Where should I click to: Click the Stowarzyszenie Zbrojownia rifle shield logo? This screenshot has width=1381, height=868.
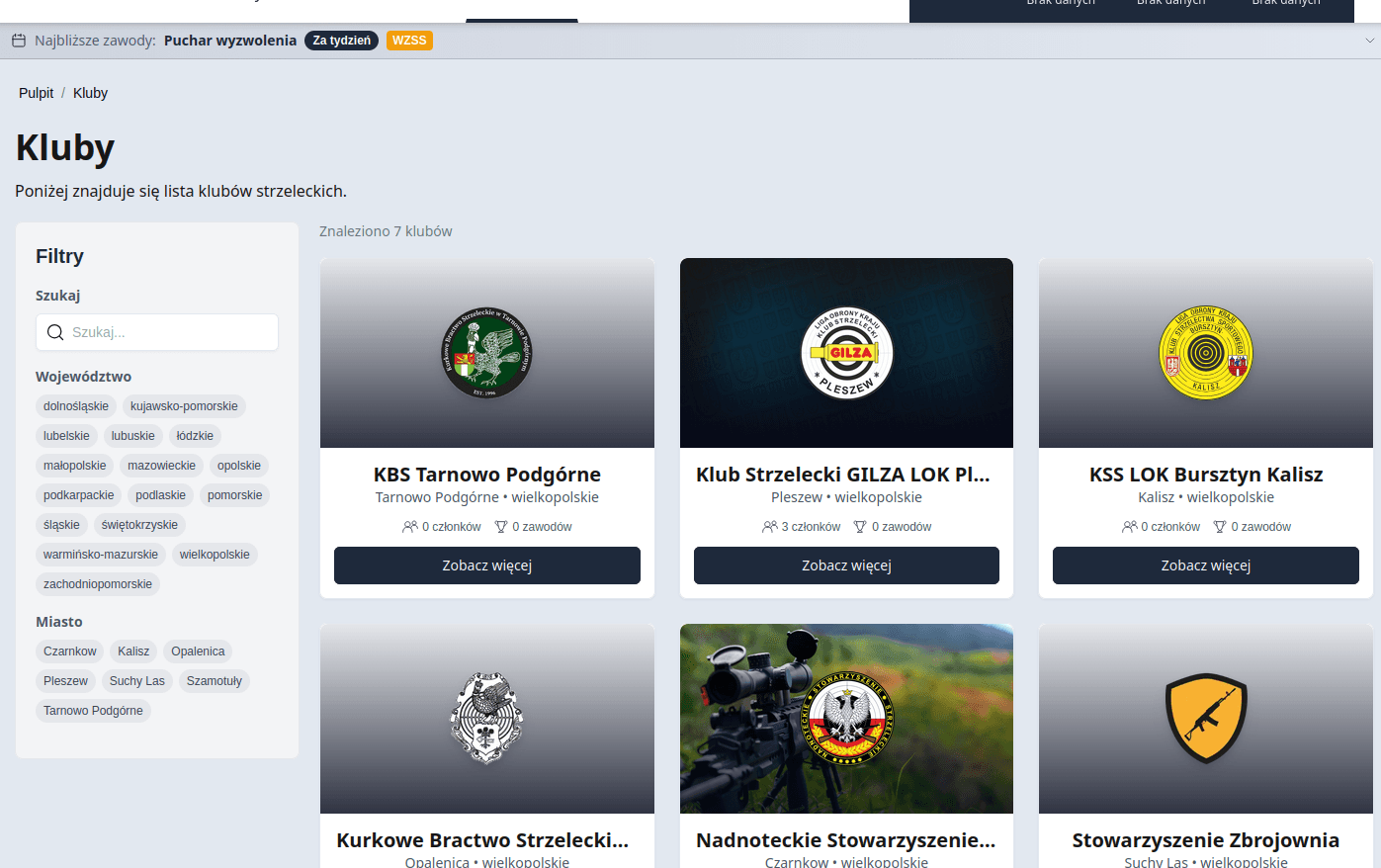[1205, 719]
